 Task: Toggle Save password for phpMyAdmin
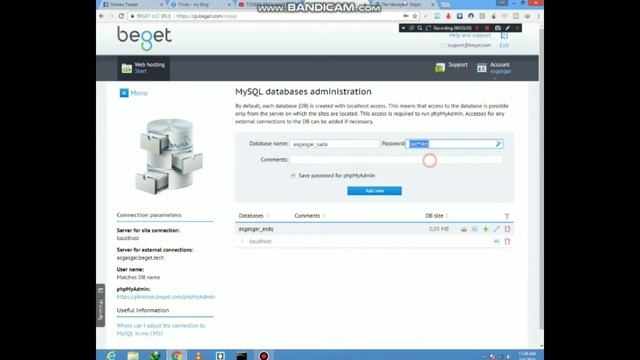click(x=293, y=176)
